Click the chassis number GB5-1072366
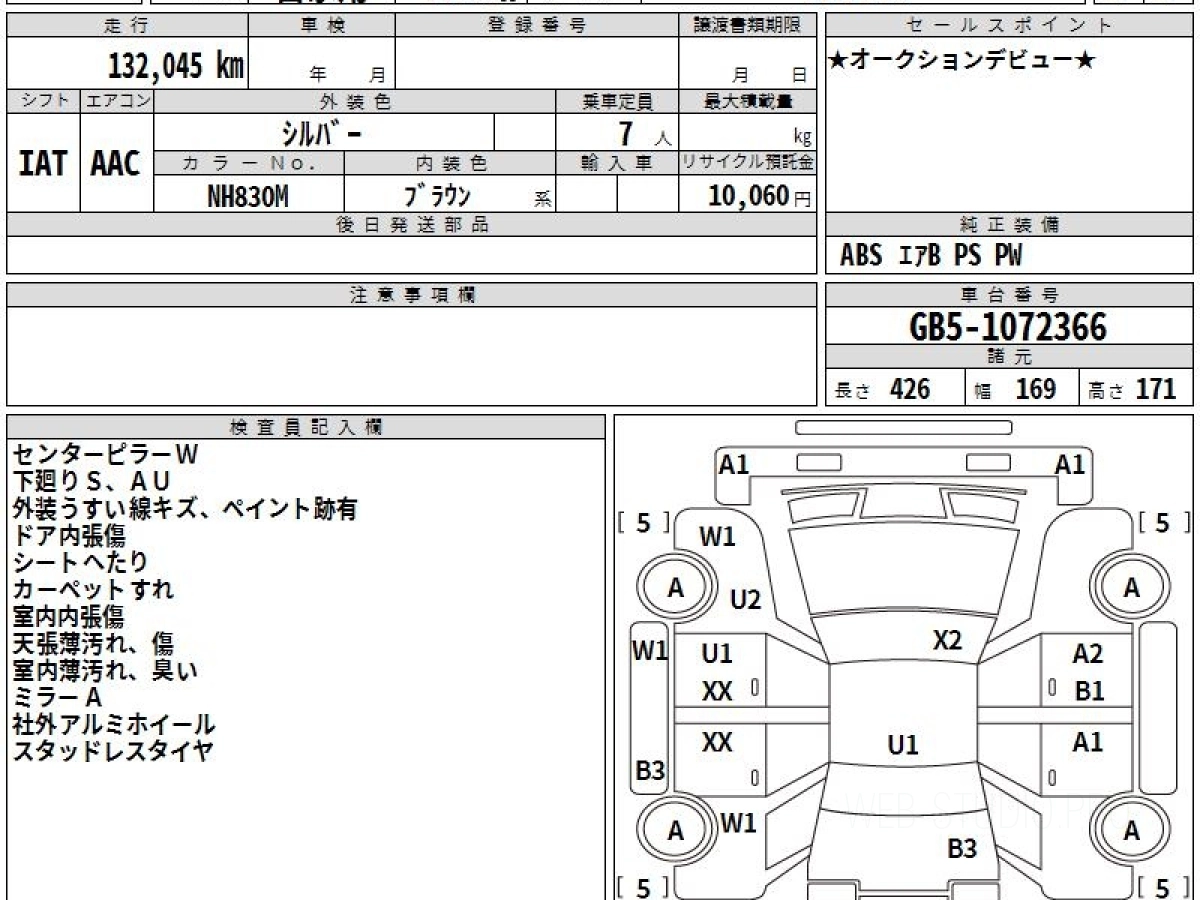 click(1009, 326)
